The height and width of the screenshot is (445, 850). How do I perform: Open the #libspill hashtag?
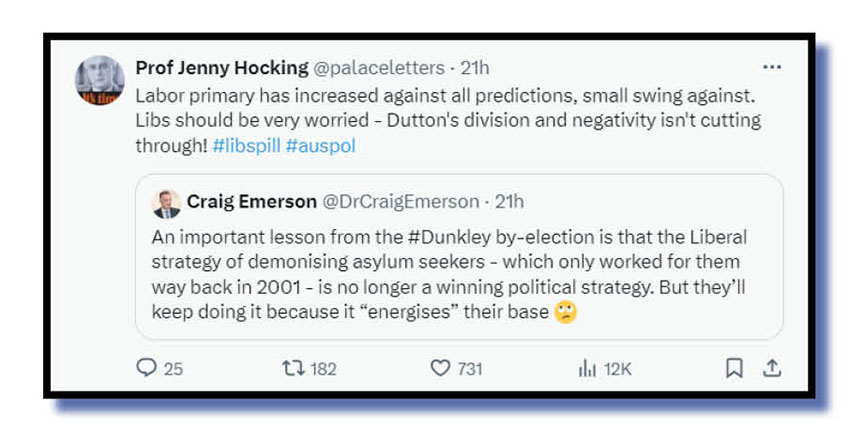[x=246, y=145]
